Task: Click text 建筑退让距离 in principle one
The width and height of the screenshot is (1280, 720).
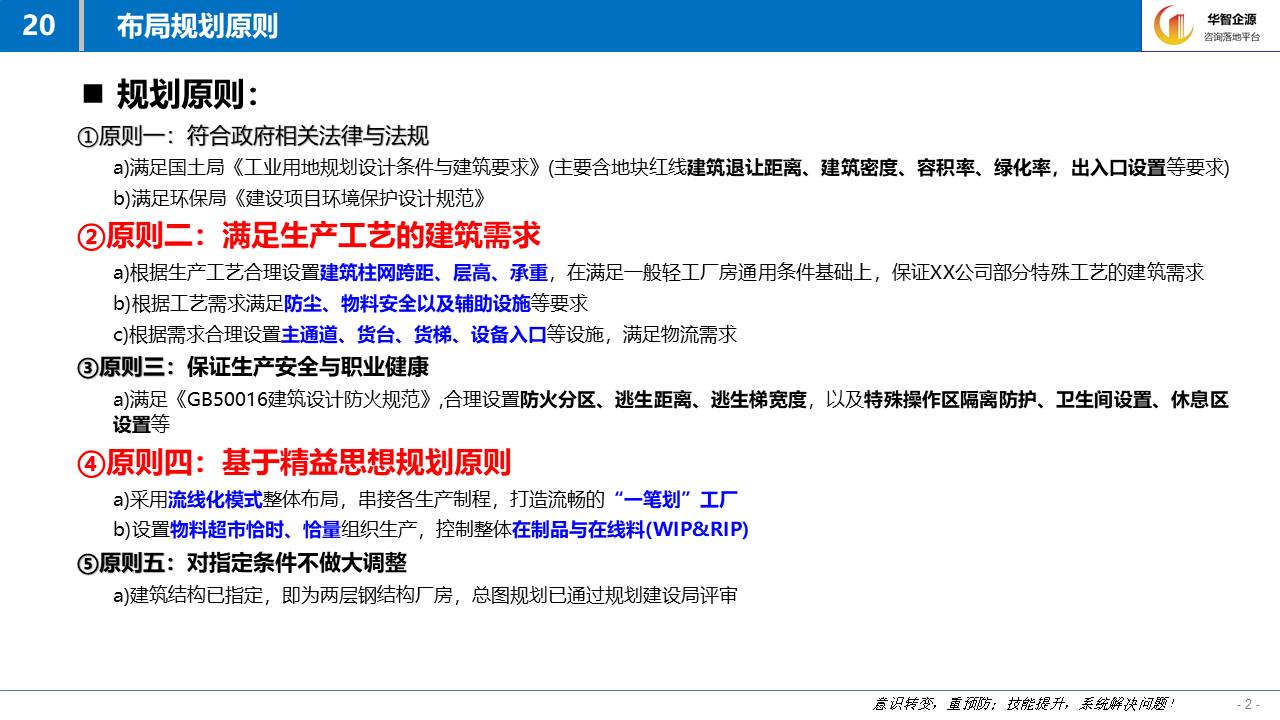Action: (x=745, y=168)
